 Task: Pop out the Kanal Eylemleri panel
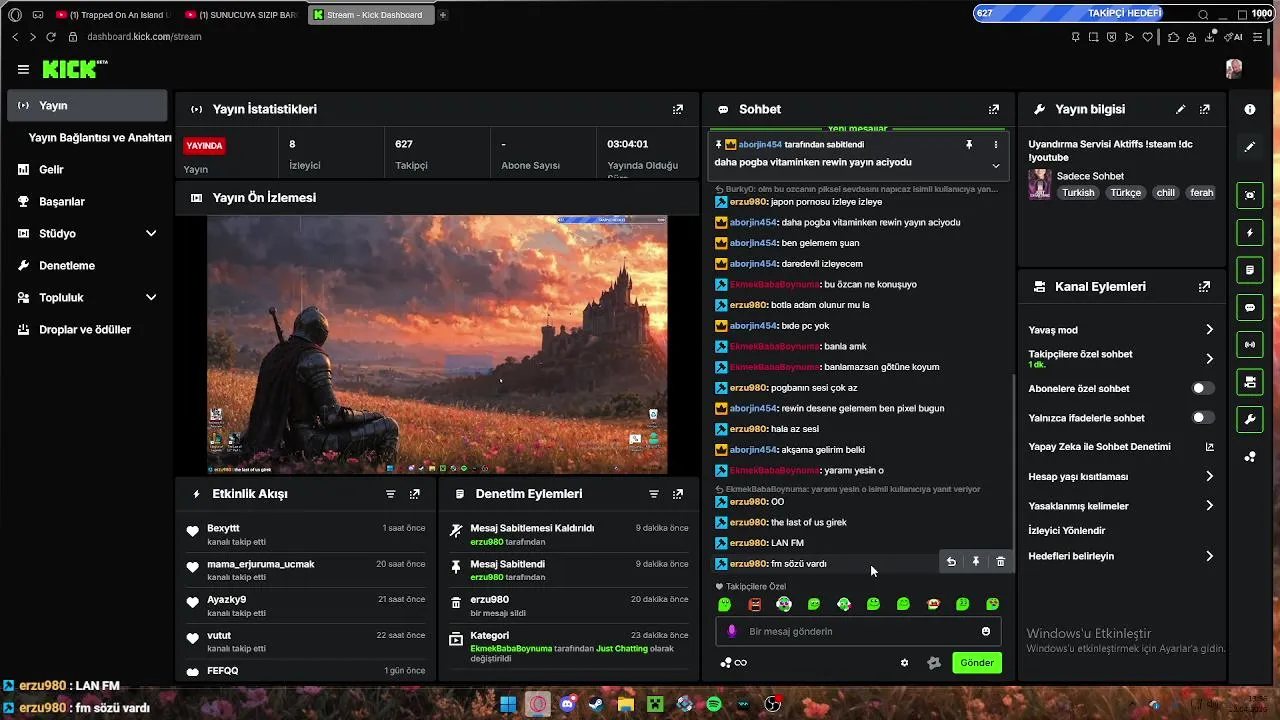coord(1204,287)
